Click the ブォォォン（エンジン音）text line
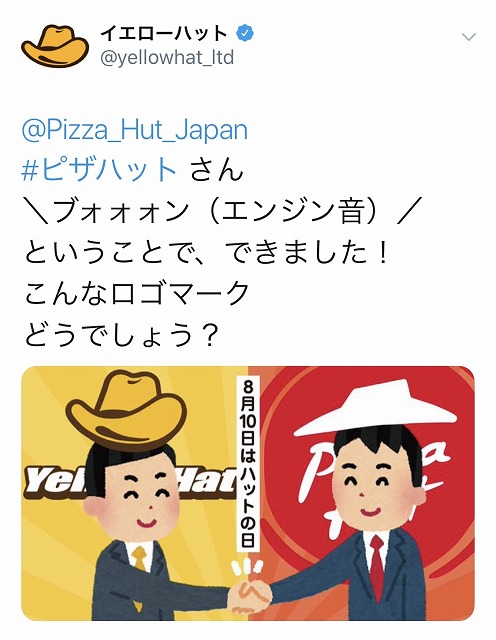The height and width of the screenshot is (640, 496). tap(223, 211)
